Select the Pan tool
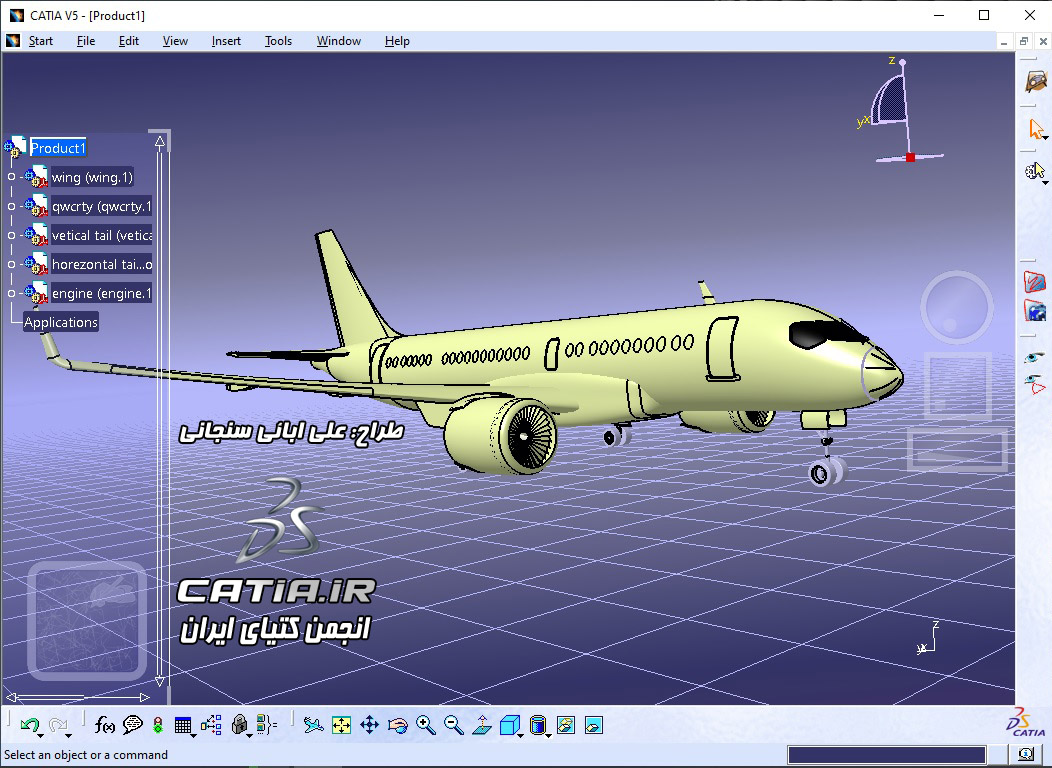Image resolution: width=1052 pixels, height=768 pixels. click(x=370, y=724)
